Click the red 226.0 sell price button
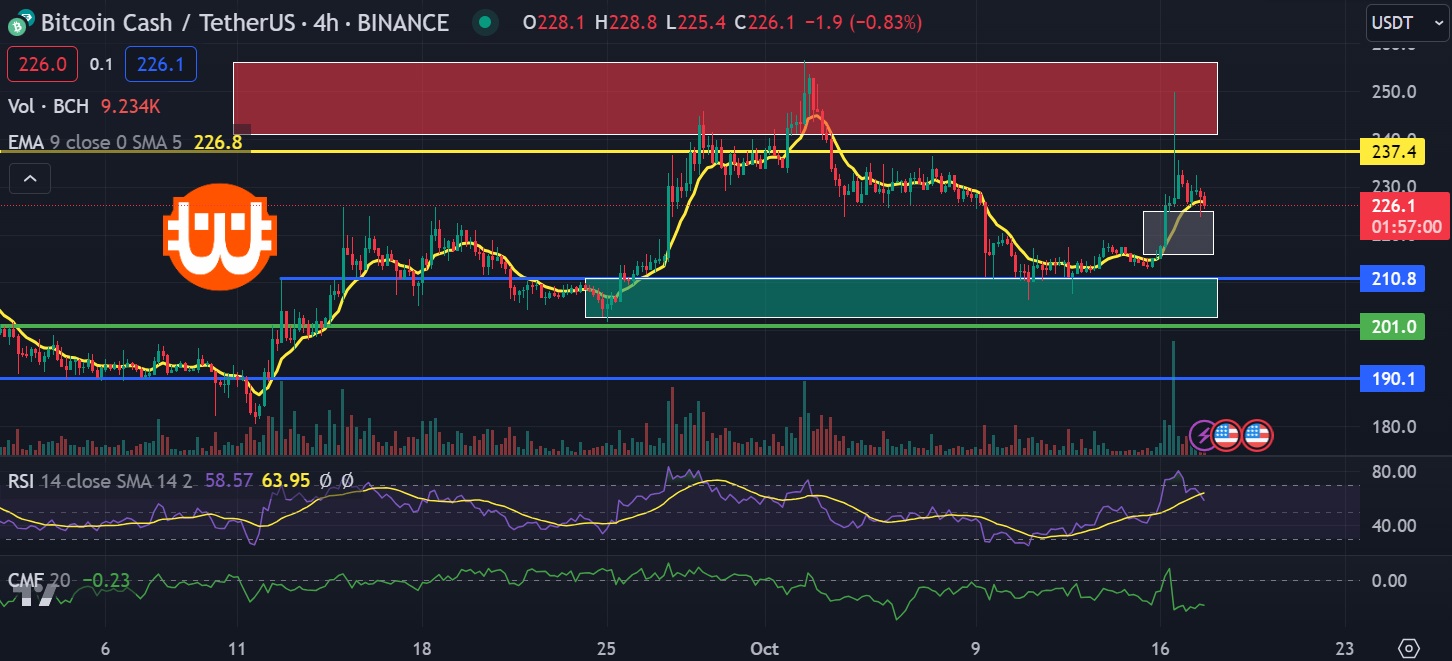 pyautogui.click(x=42, y=65)
